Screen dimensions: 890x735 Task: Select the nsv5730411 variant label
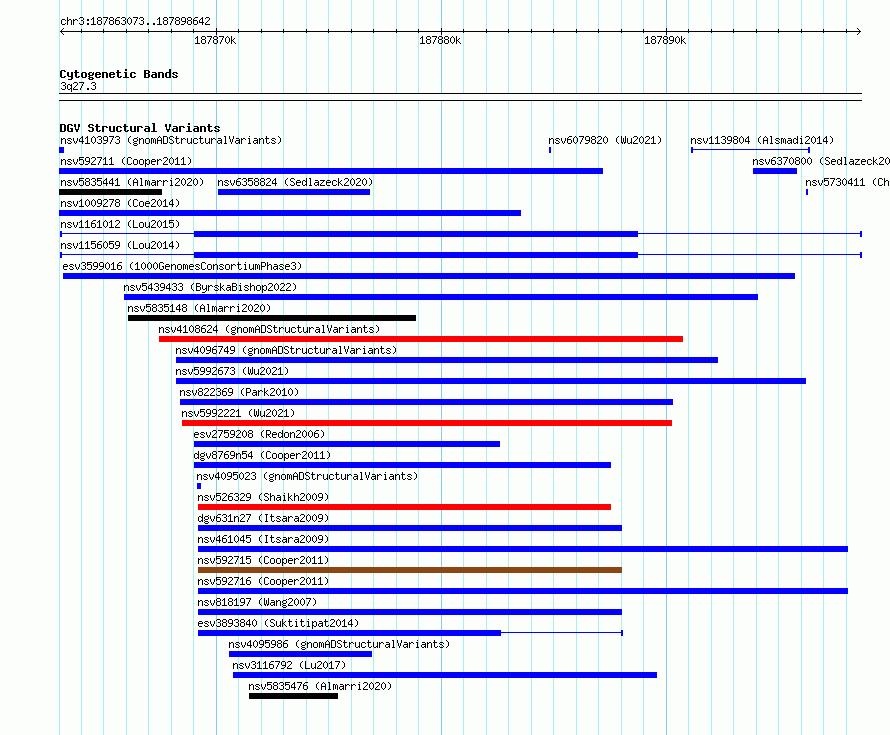[x=847, y=182]
